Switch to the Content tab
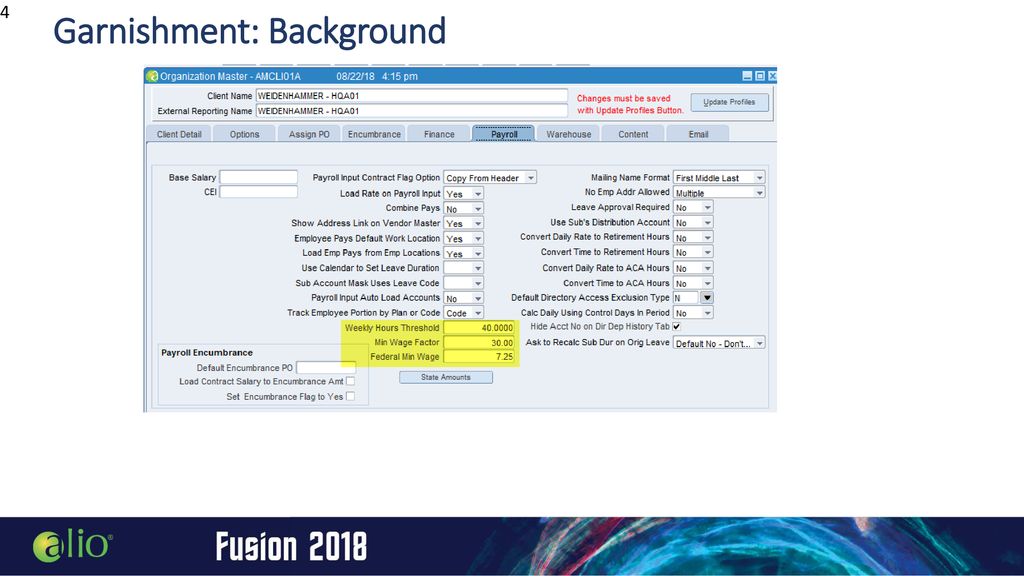This screenshot has width=1024, height=576. pos(633,134)
